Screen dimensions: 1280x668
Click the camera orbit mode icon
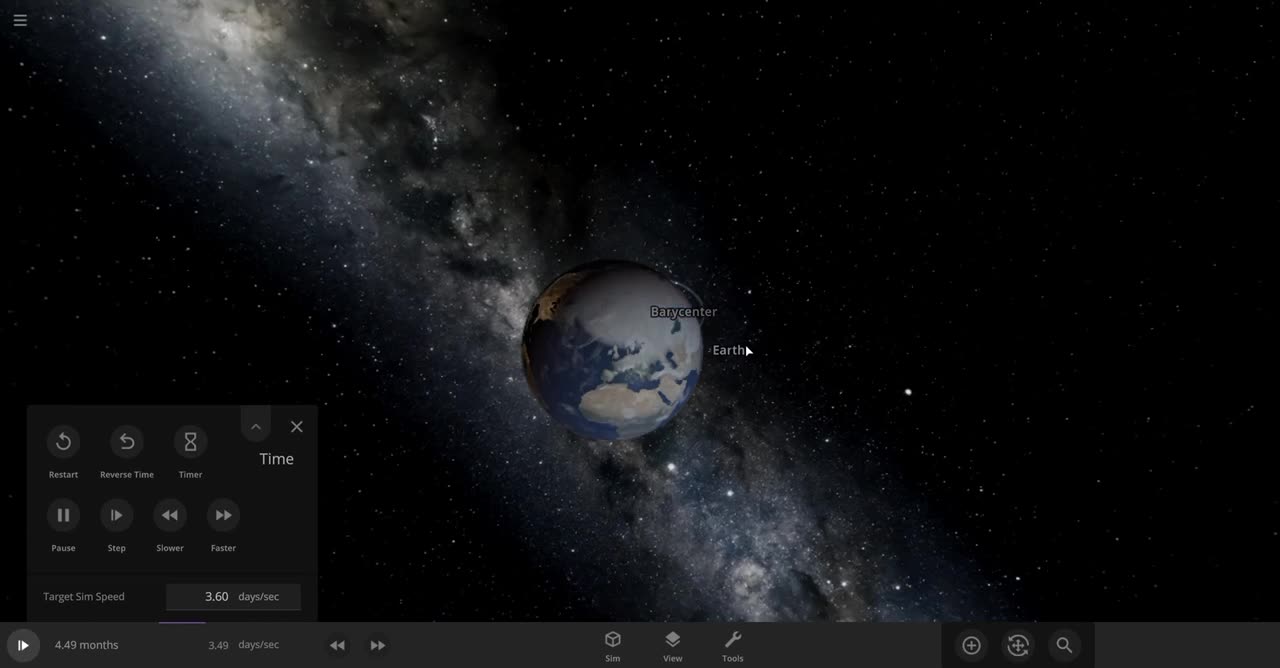(1018, 646)
